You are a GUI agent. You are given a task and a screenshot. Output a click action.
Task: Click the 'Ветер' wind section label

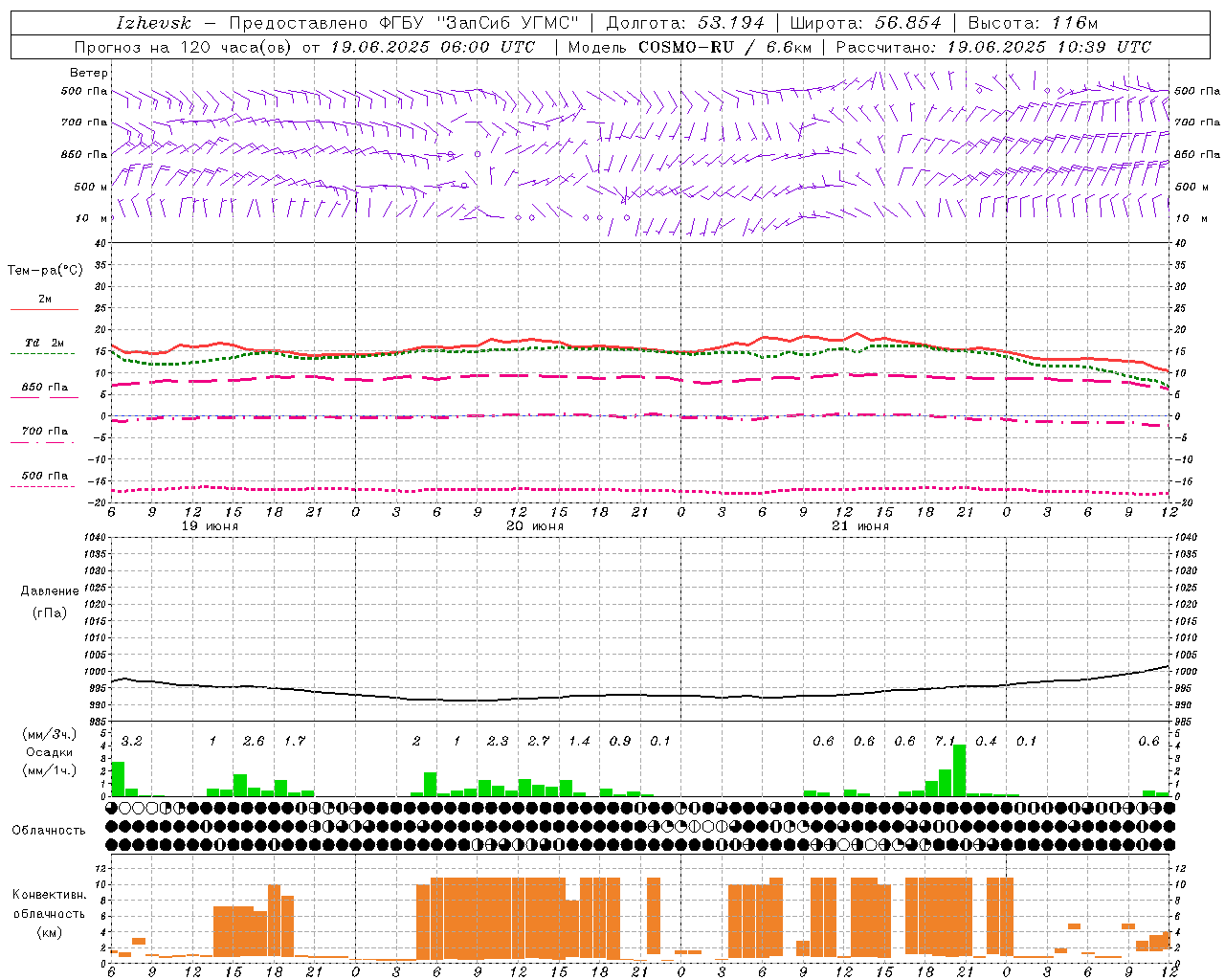click(x=89, y=73)
